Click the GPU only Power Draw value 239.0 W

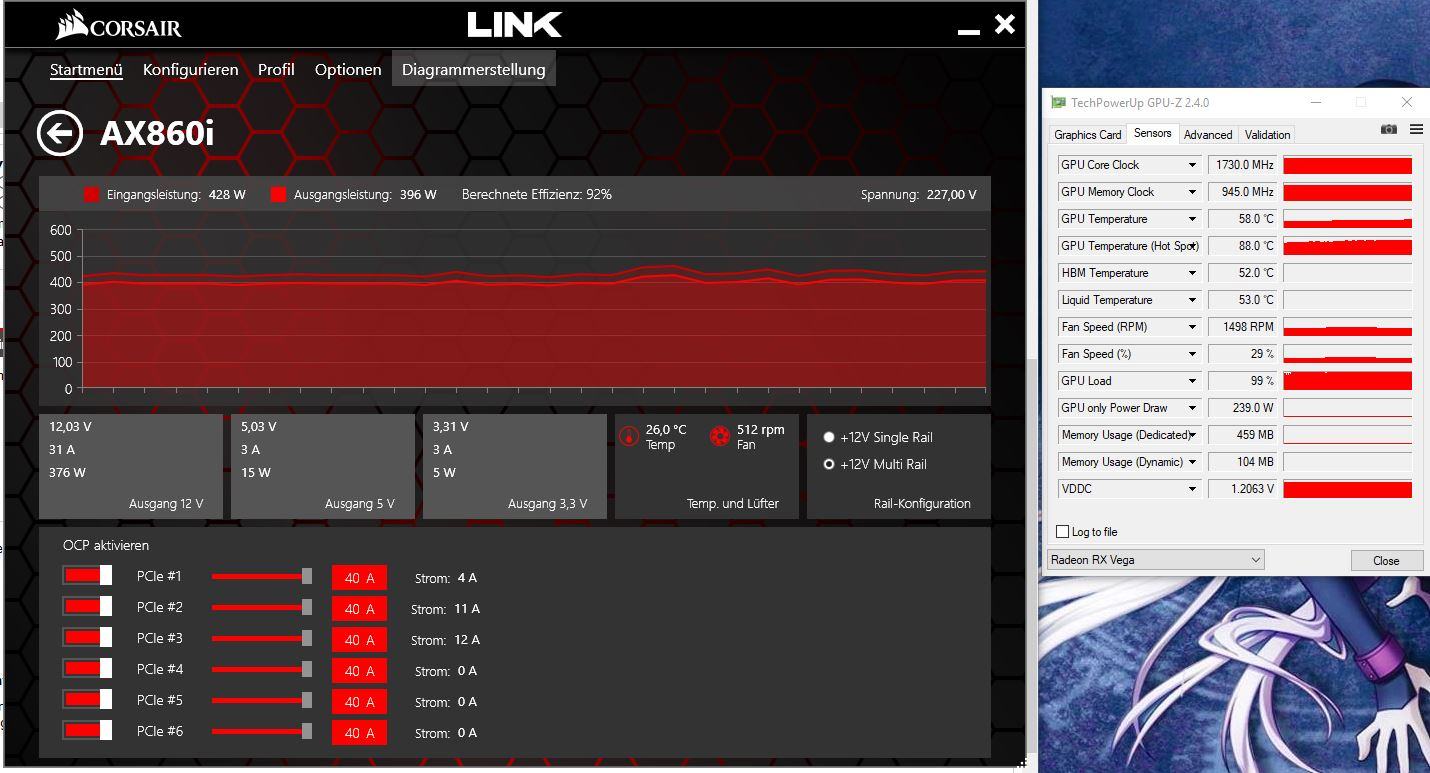click(1243, 408)
